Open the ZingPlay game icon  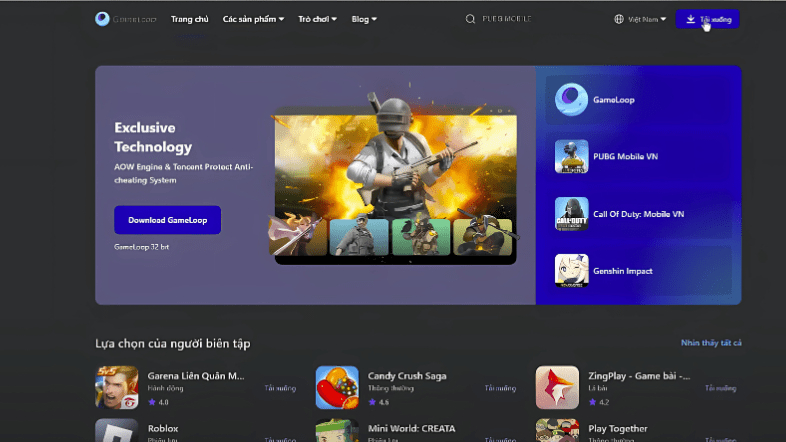557,387
